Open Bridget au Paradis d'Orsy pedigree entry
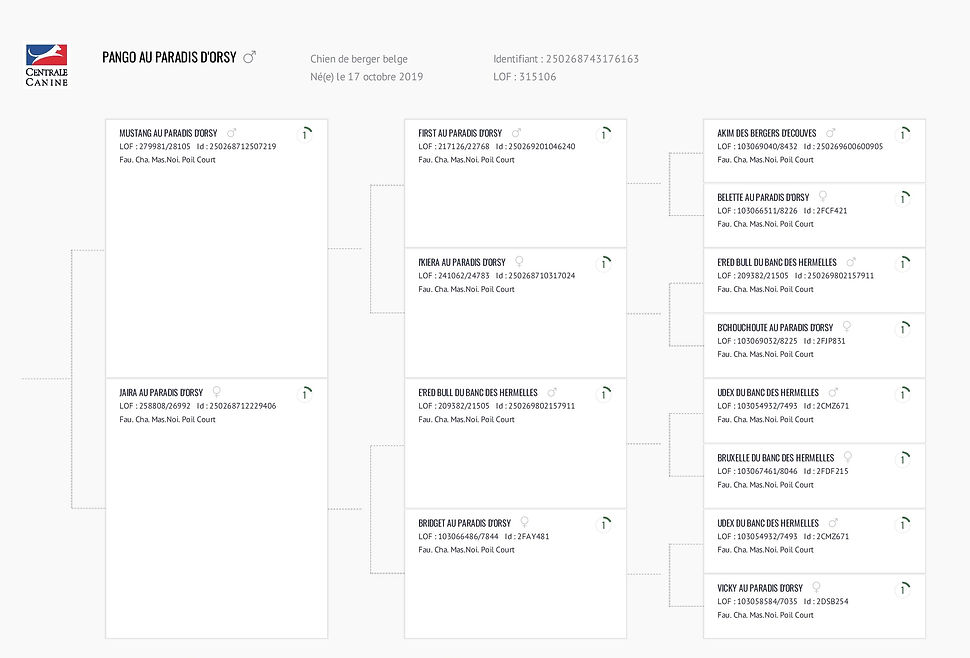 pyautogui.click(x=465, y=523)
